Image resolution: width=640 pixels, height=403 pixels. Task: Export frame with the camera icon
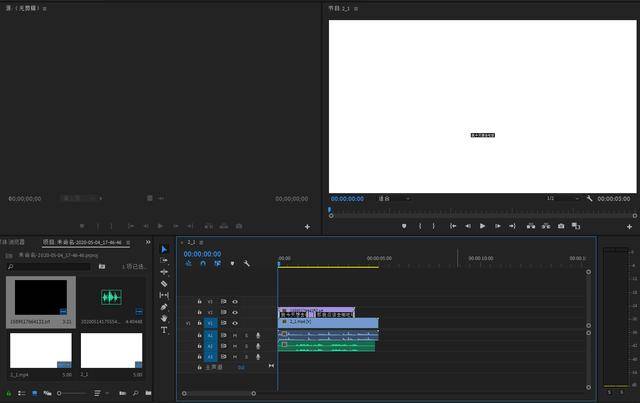[x=561, y=226]
